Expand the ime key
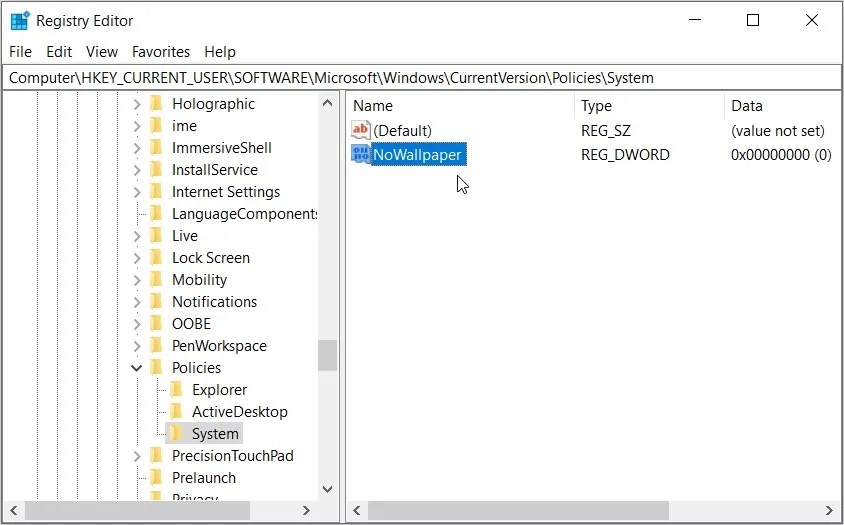The width and height of the screenshot is (844, 525). (x=137, y=126)
